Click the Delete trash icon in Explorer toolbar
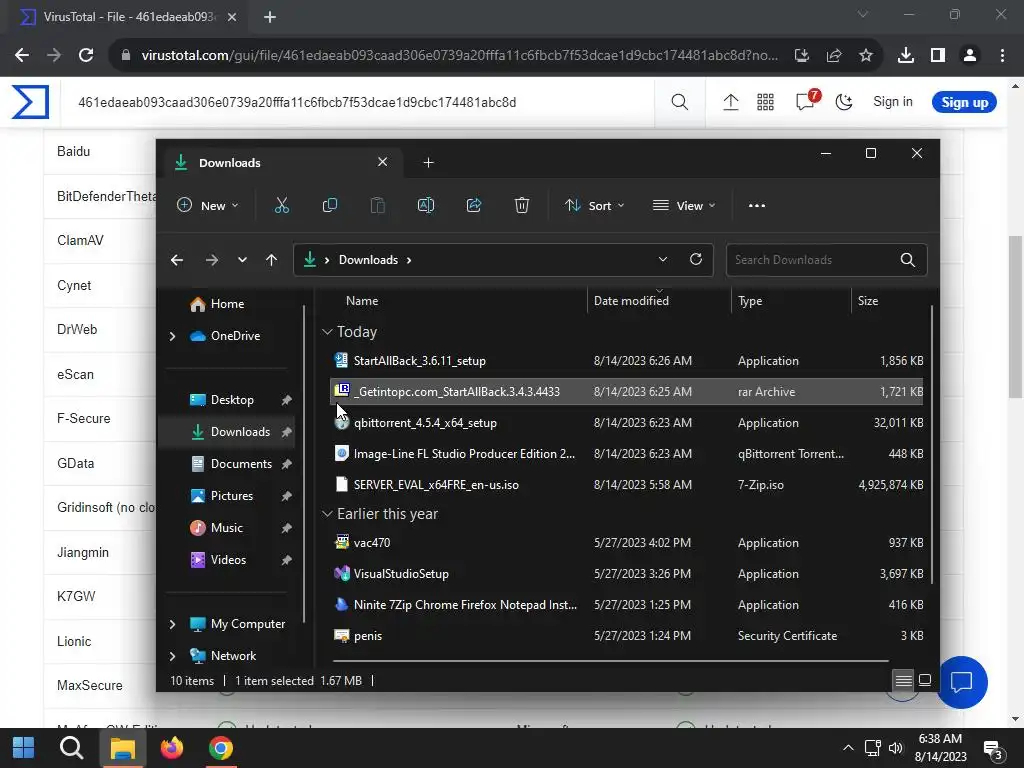This screenshot has width=1024, height=768. 522,206
